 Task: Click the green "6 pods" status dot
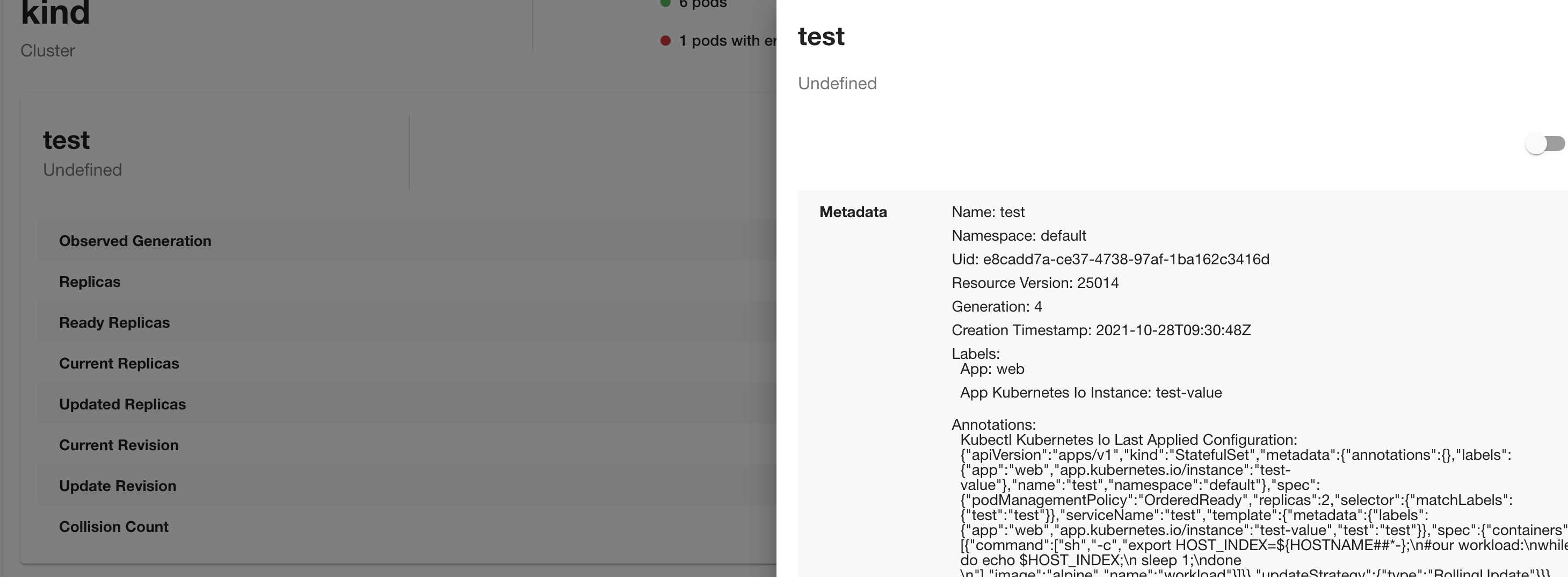[x=665, y=4]
